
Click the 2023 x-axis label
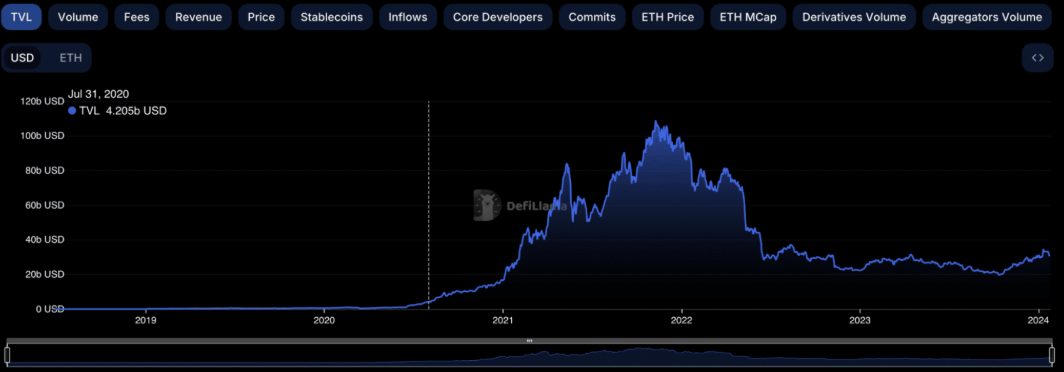point(860,320)
